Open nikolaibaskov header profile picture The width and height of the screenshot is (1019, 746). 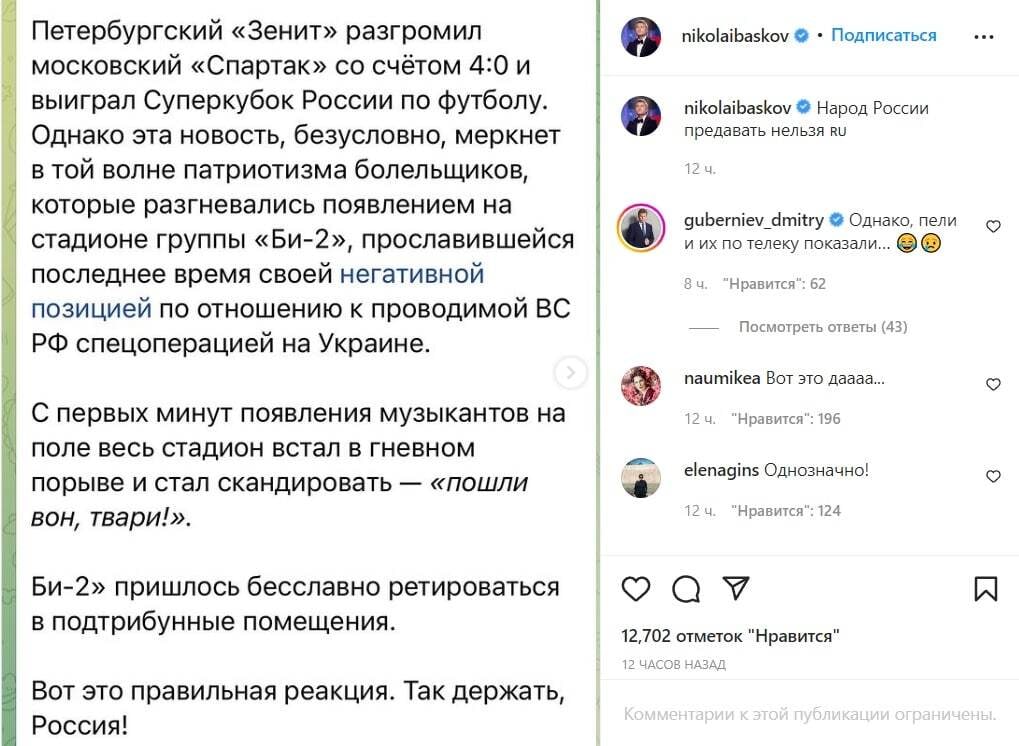click(641, 36)
